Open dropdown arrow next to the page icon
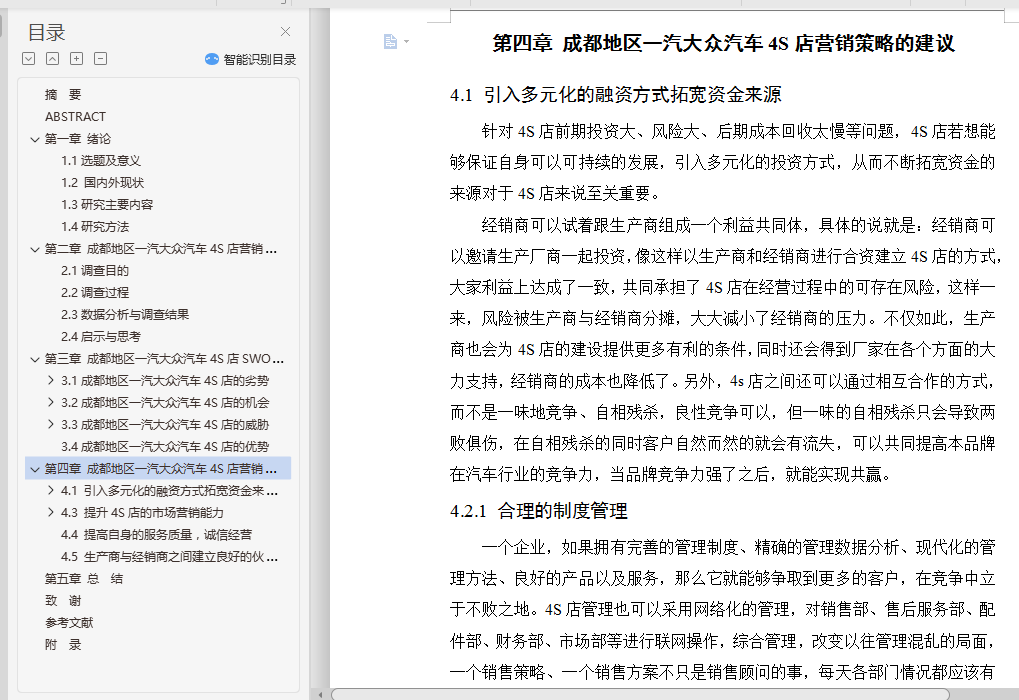 pos(407,42)
